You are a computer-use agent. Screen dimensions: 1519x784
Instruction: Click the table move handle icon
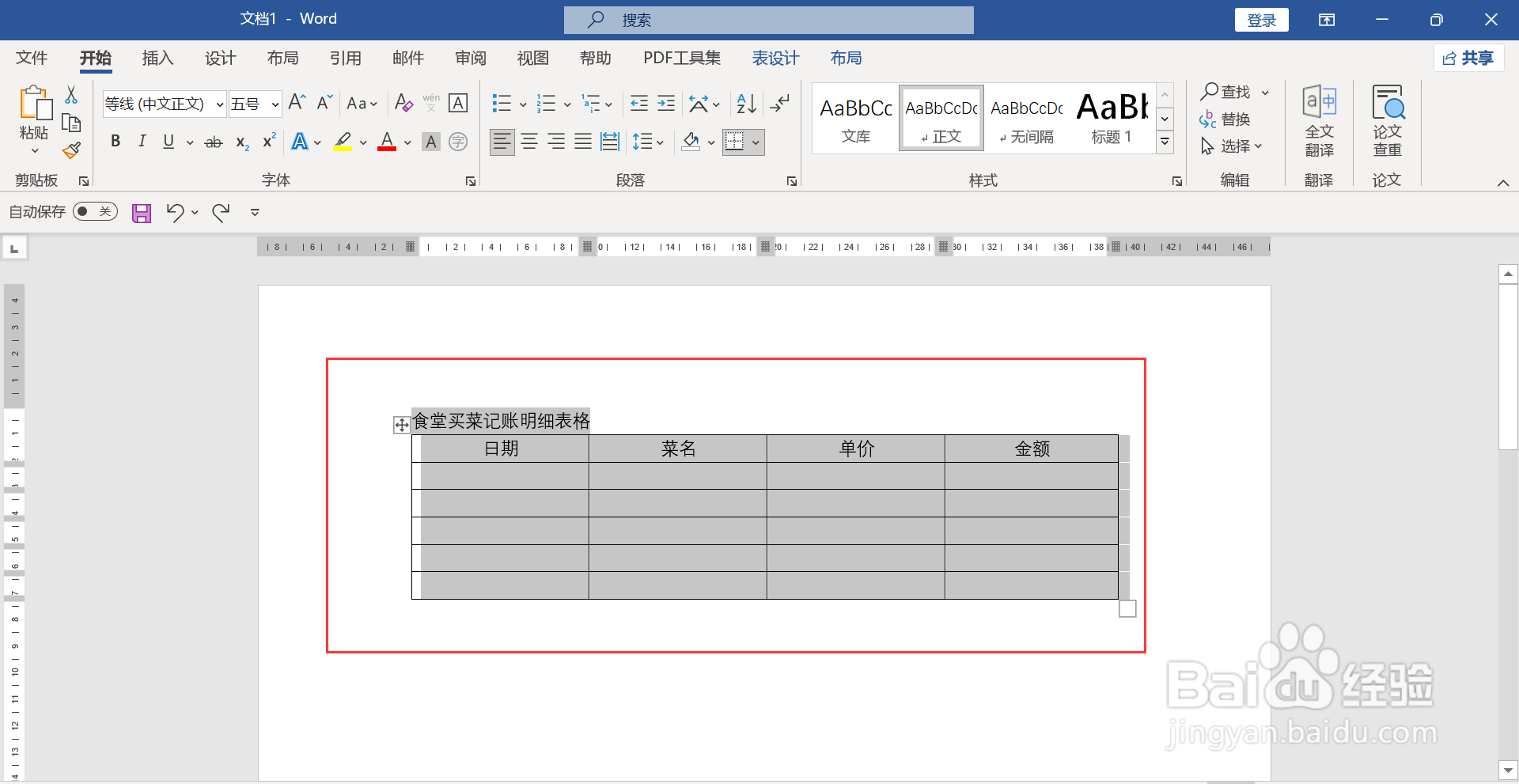point(402,426)
